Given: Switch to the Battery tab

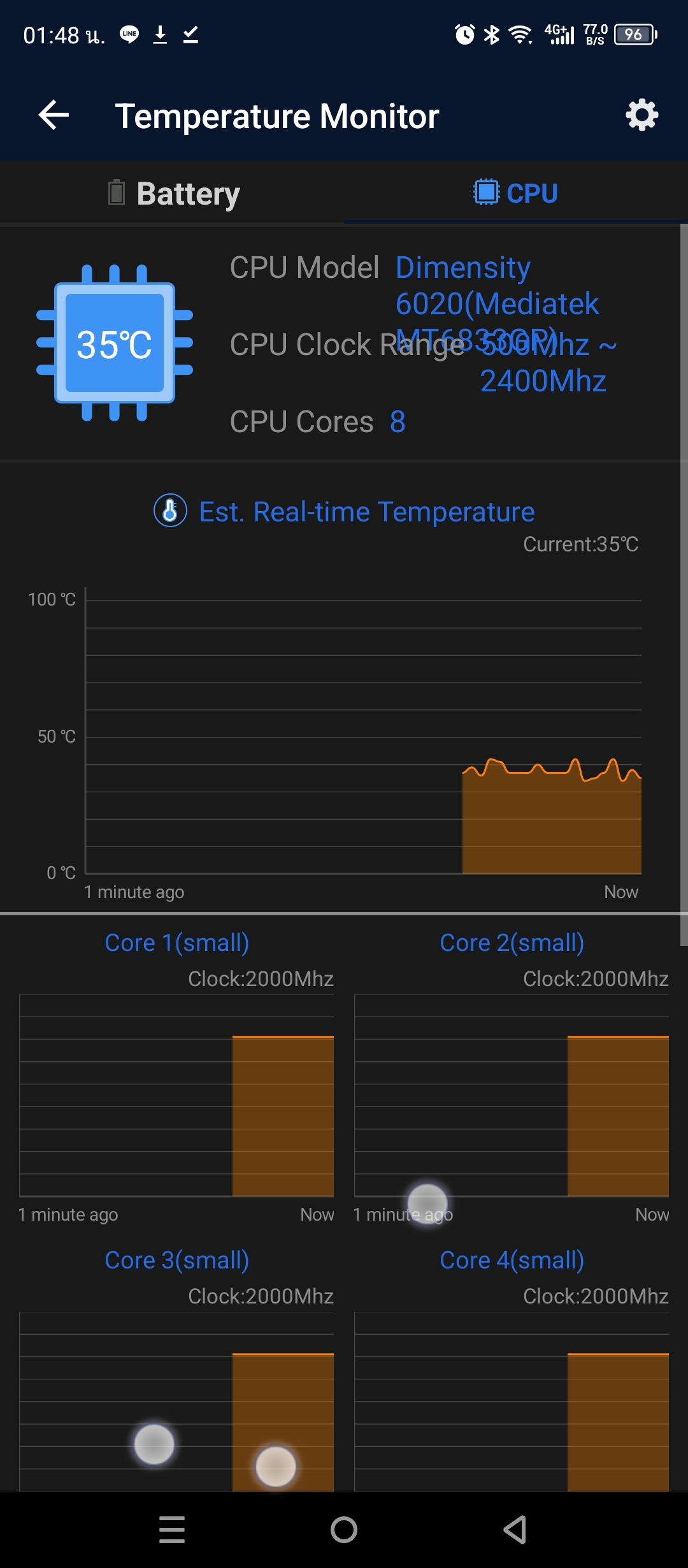Looking at the screenshot, I should [x=172, y=192].
